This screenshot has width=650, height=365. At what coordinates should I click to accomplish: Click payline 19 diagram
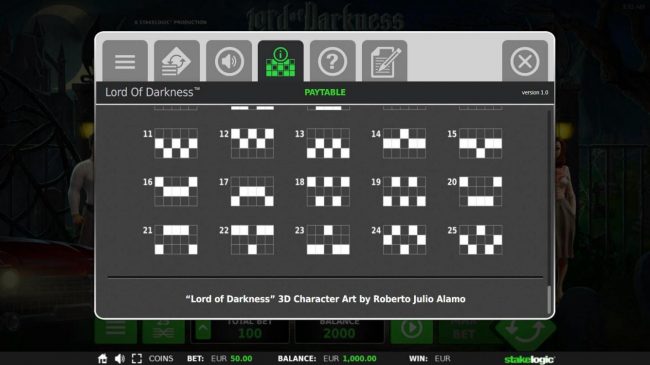pyautogui.click(x=404, y=192)
